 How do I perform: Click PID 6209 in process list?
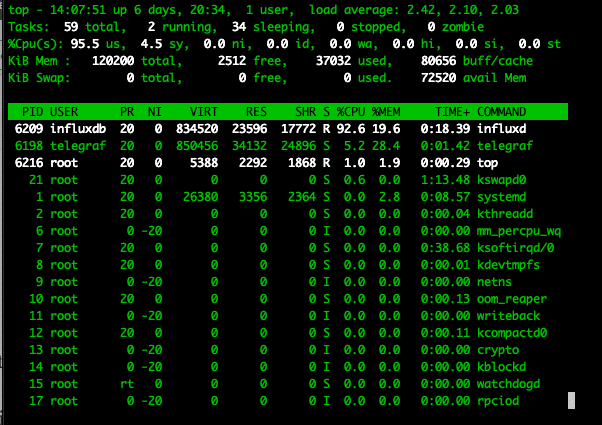[x=29, y=129]
